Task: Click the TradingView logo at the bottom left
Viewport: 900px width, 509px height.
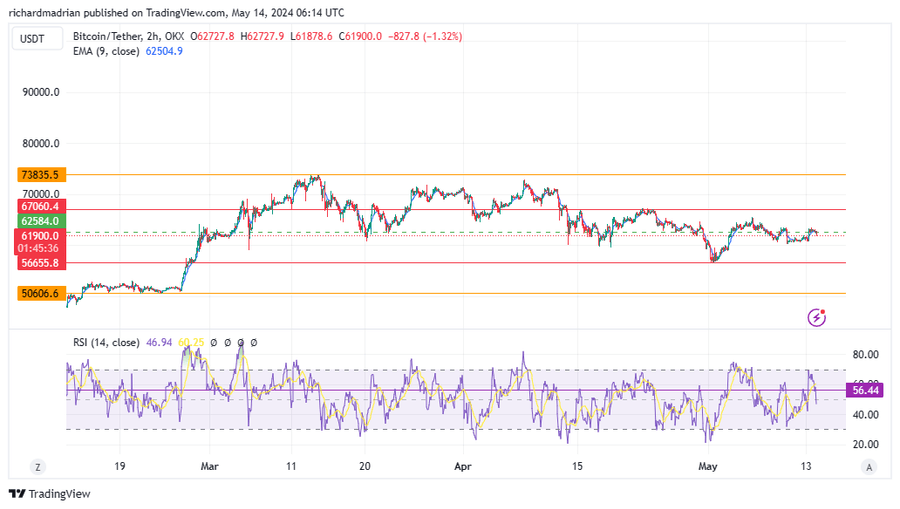Action: 49,493
